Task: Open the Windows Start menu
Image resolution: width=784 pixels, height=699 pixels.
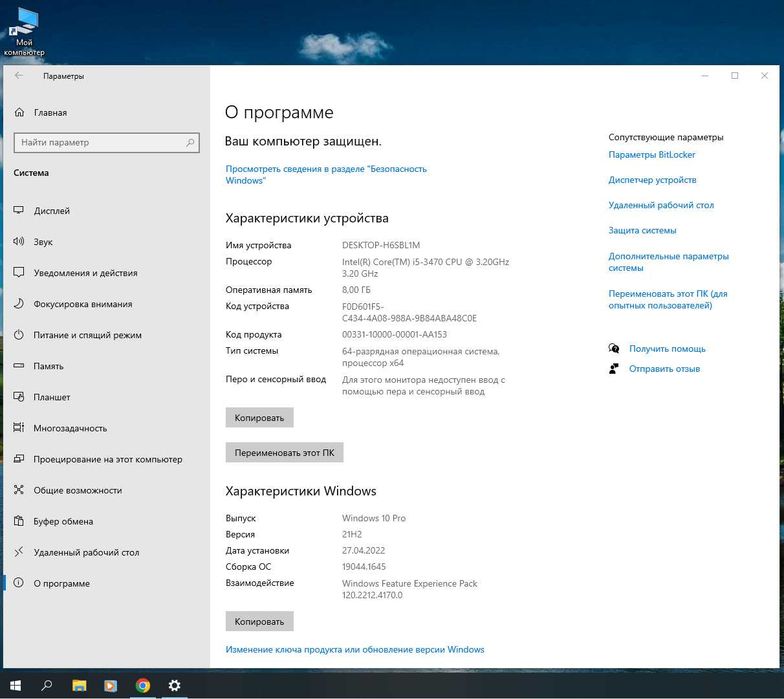Action: [16, 685]
